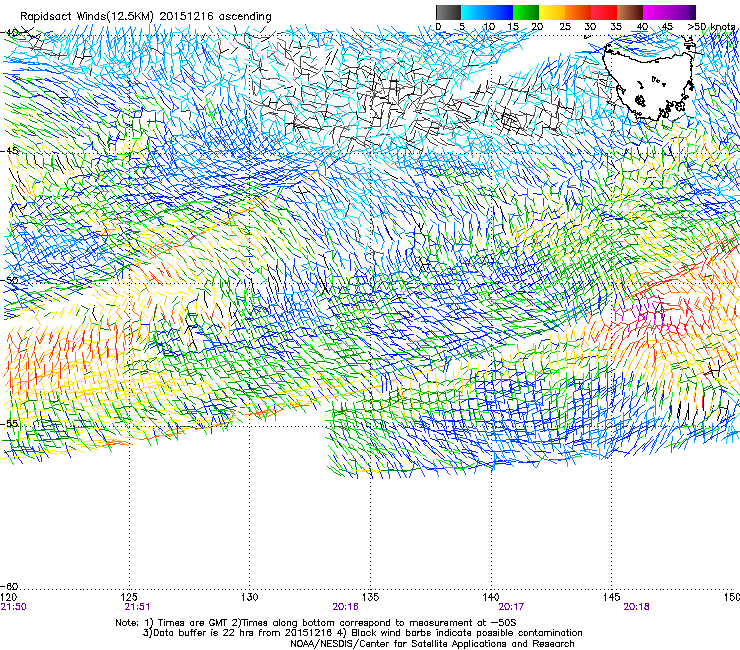Click the 'Note: 1) Times are GMT' text
Screen dimensions: 740x650
click(172, 623)
